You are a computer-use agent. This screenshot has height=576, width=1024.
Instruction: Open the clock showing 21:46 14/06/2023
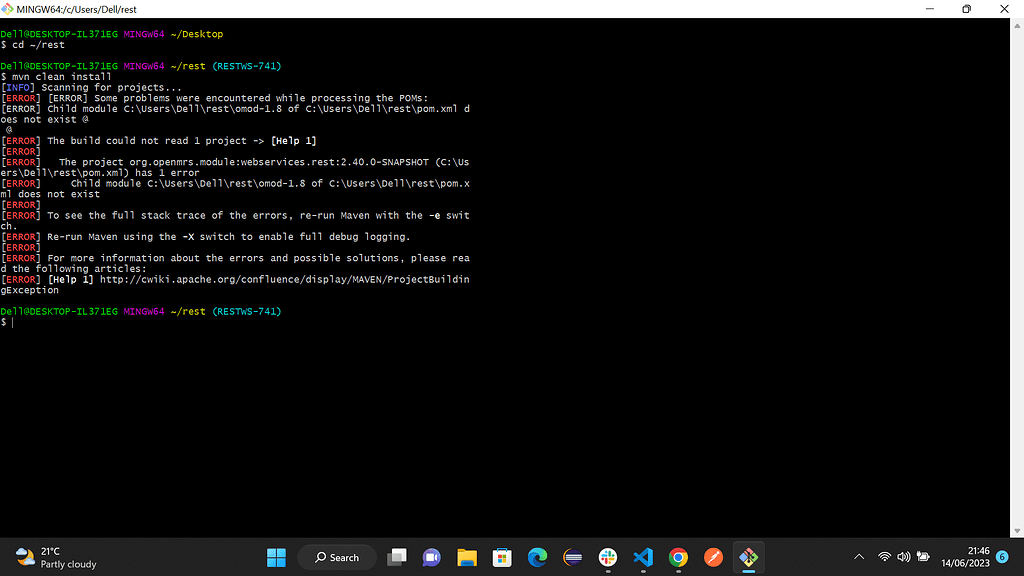(964, 557)
